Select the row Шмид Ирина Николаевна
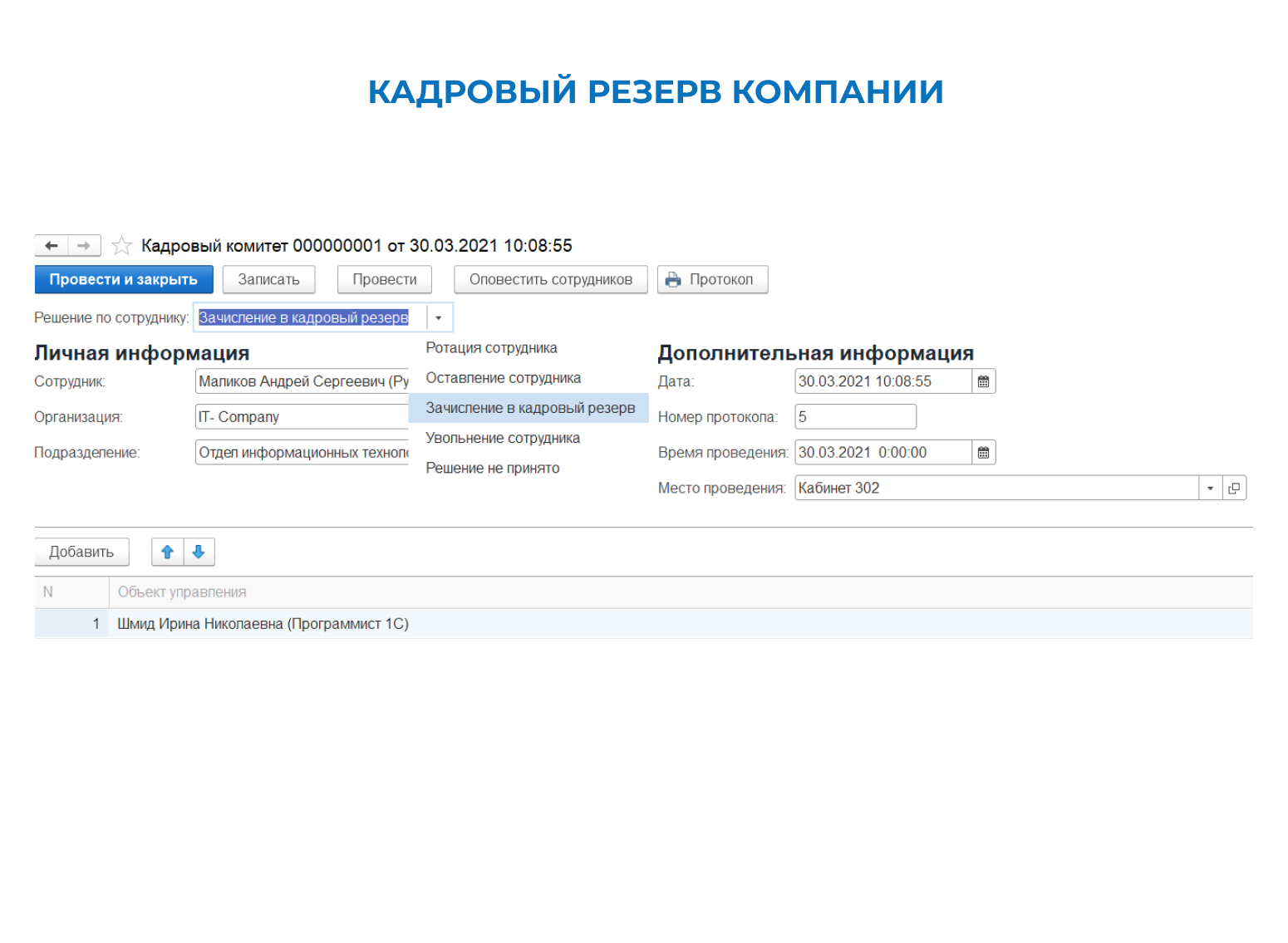The image size is (1288, 943). [643, 624]
